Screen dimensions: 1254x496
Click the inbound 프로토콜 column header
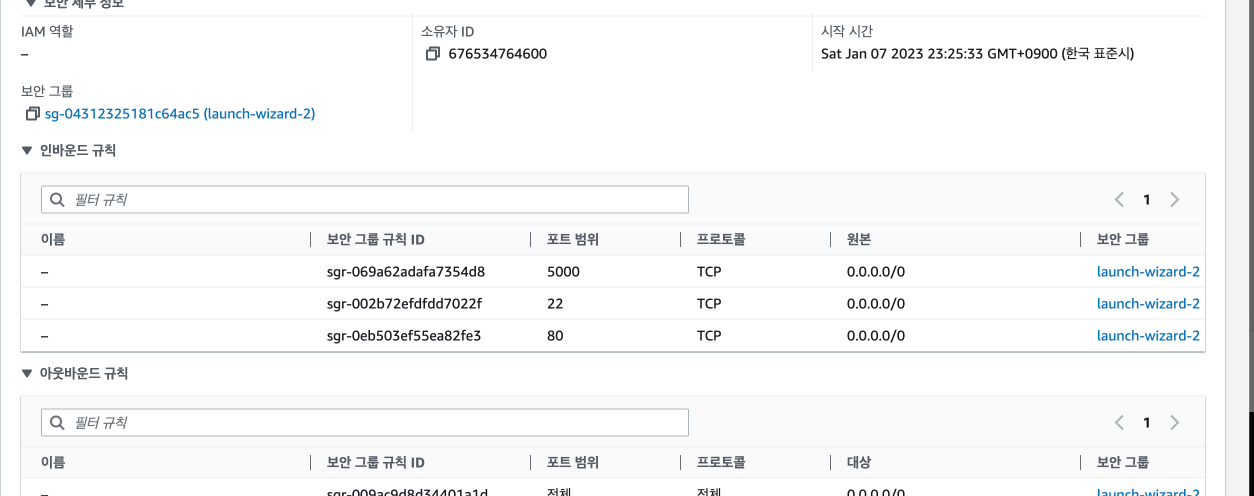tap(721, 240)
